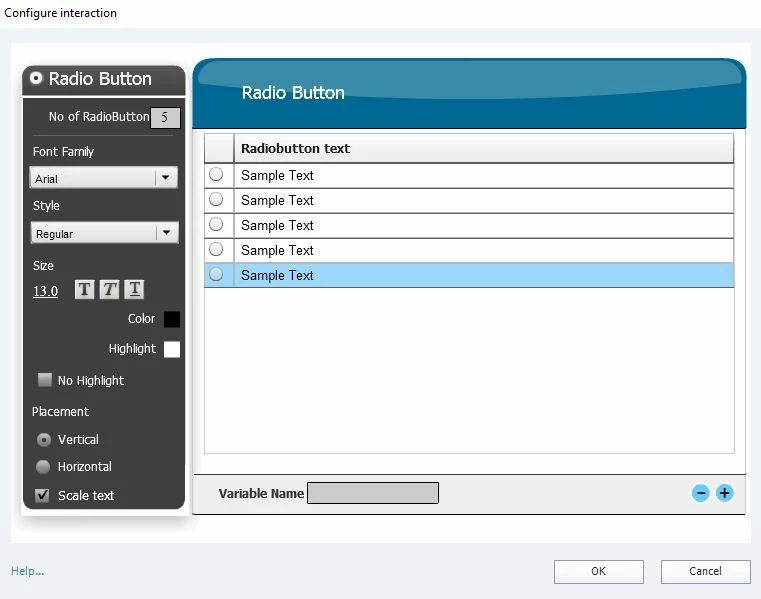Click the Variable Name input field
Image resolution: width=761 pixels, height=599 pixels.
373,493
